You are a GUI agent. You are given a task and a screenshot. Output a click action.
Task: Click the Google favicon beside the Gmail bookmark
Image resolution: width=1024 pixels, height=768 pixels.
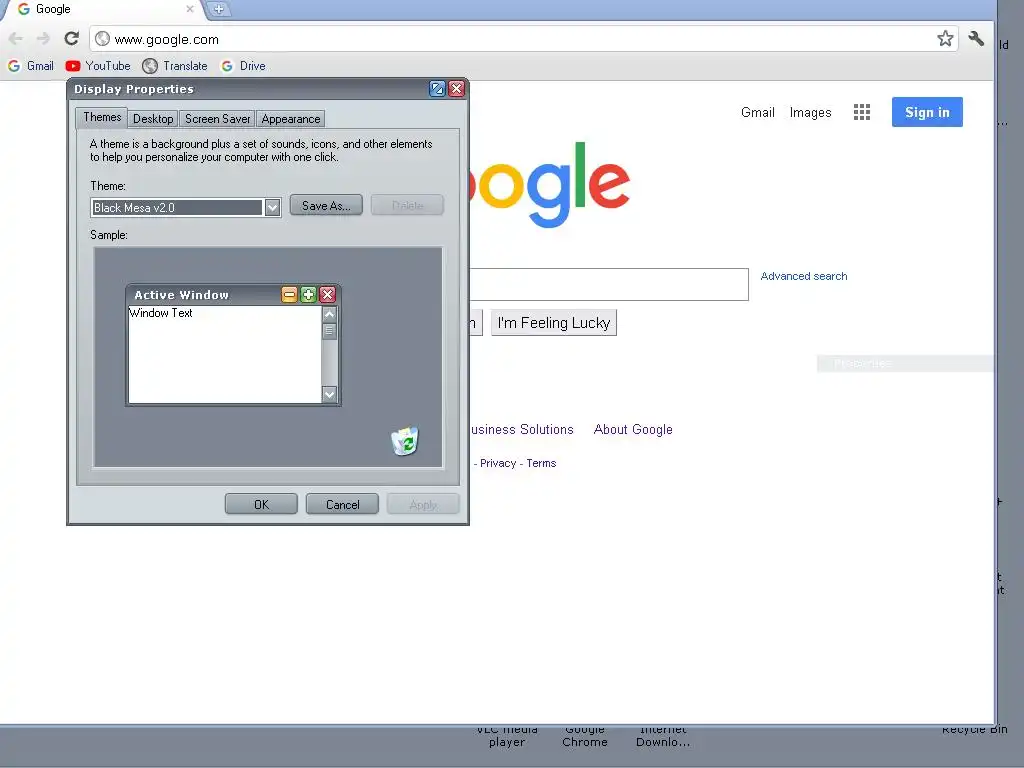(14, 66)
